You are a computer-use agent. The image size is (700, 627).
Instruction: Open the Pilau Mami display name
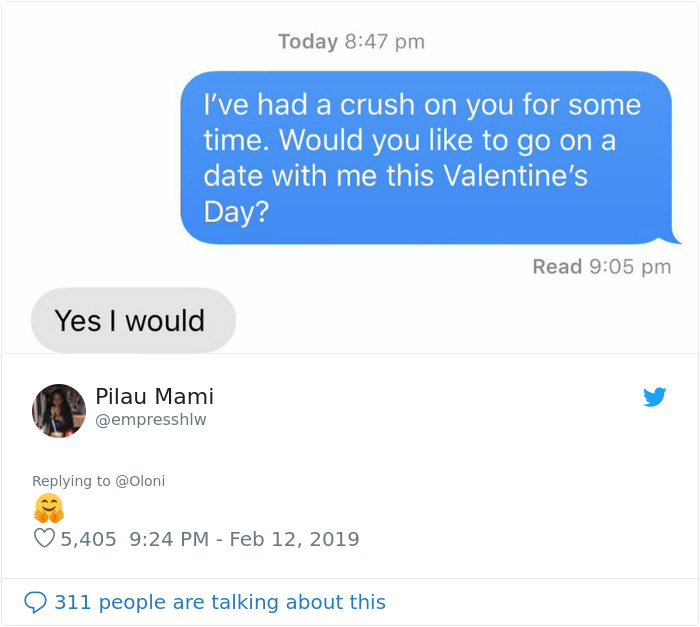tap(154, 396)
